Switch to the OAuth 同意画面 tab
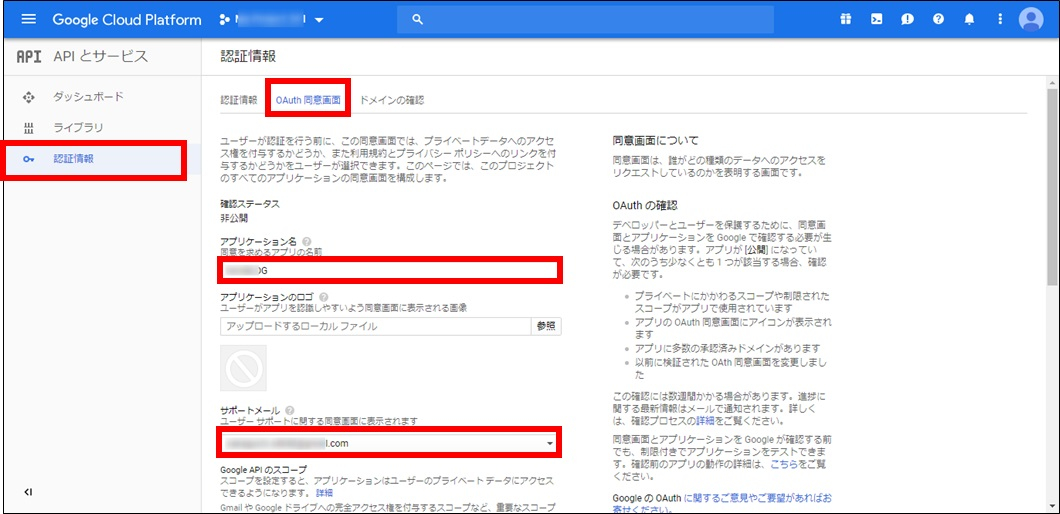This screenshot has height=514, width=1060. coord(308,100)
